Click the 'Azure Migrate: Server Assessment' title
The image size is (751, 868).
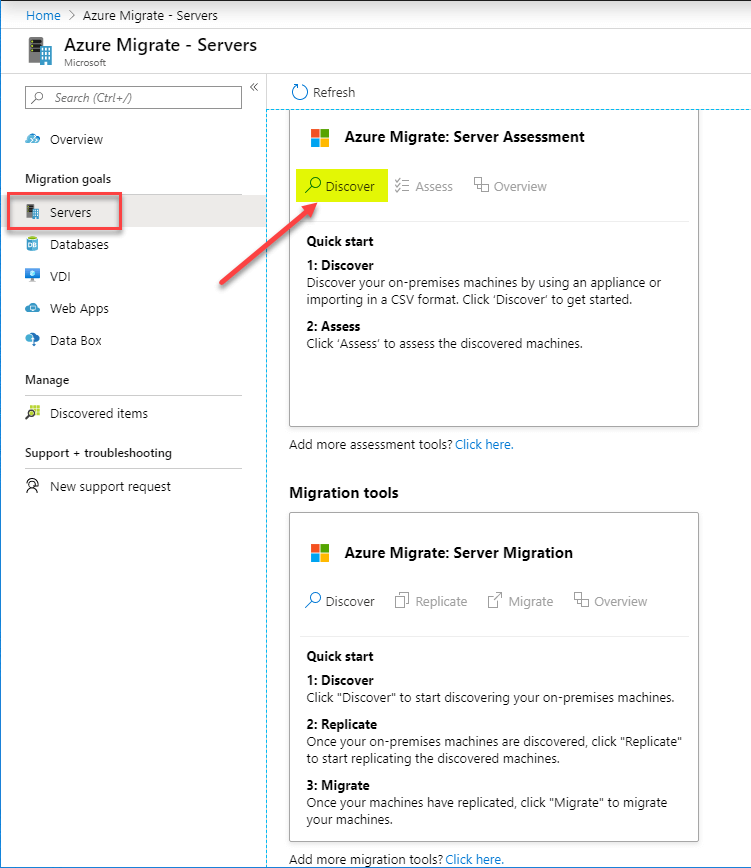coord(464,137)
